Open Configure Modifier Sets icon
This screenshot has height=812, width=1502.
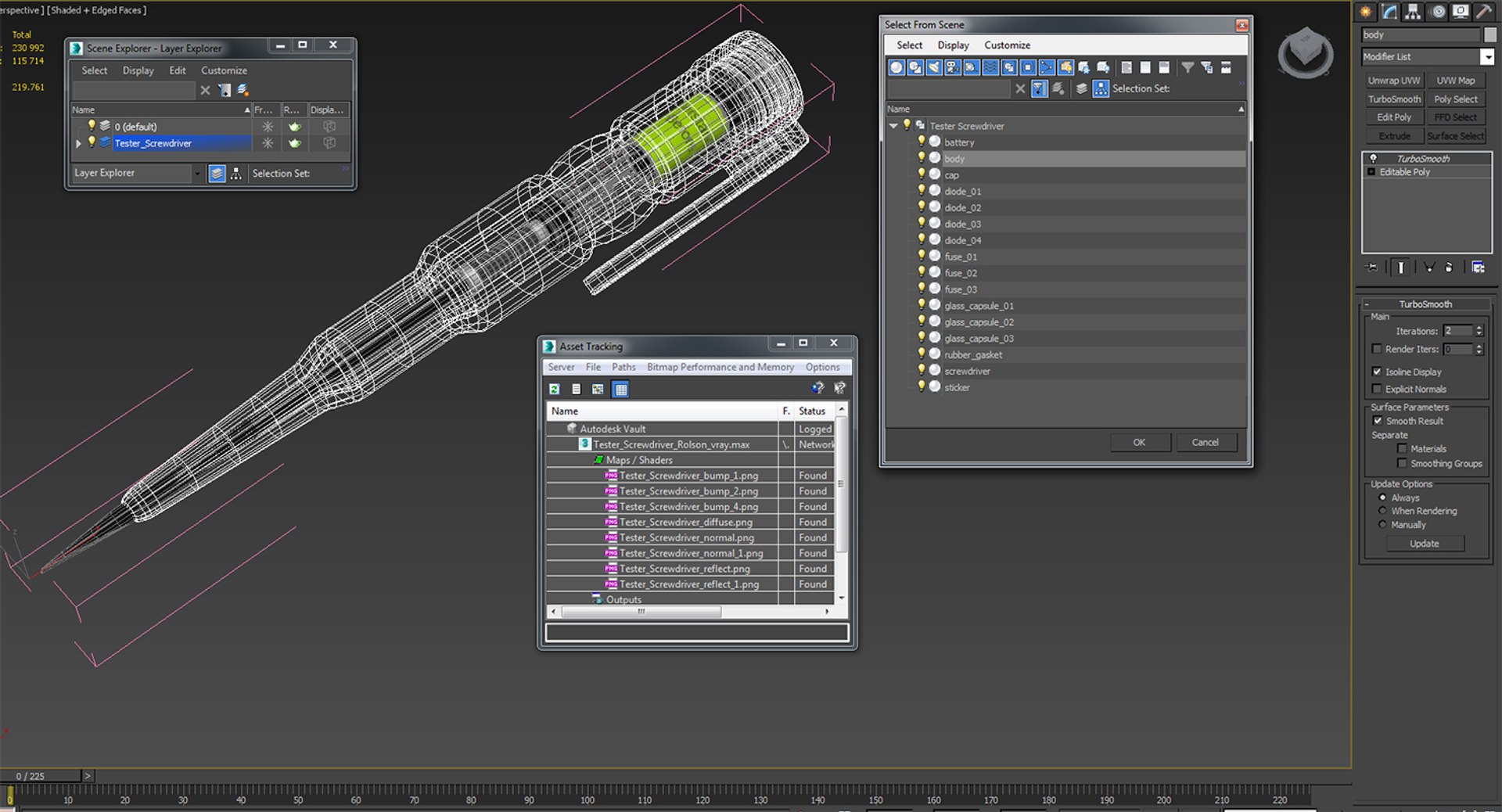click(1478, 268)
